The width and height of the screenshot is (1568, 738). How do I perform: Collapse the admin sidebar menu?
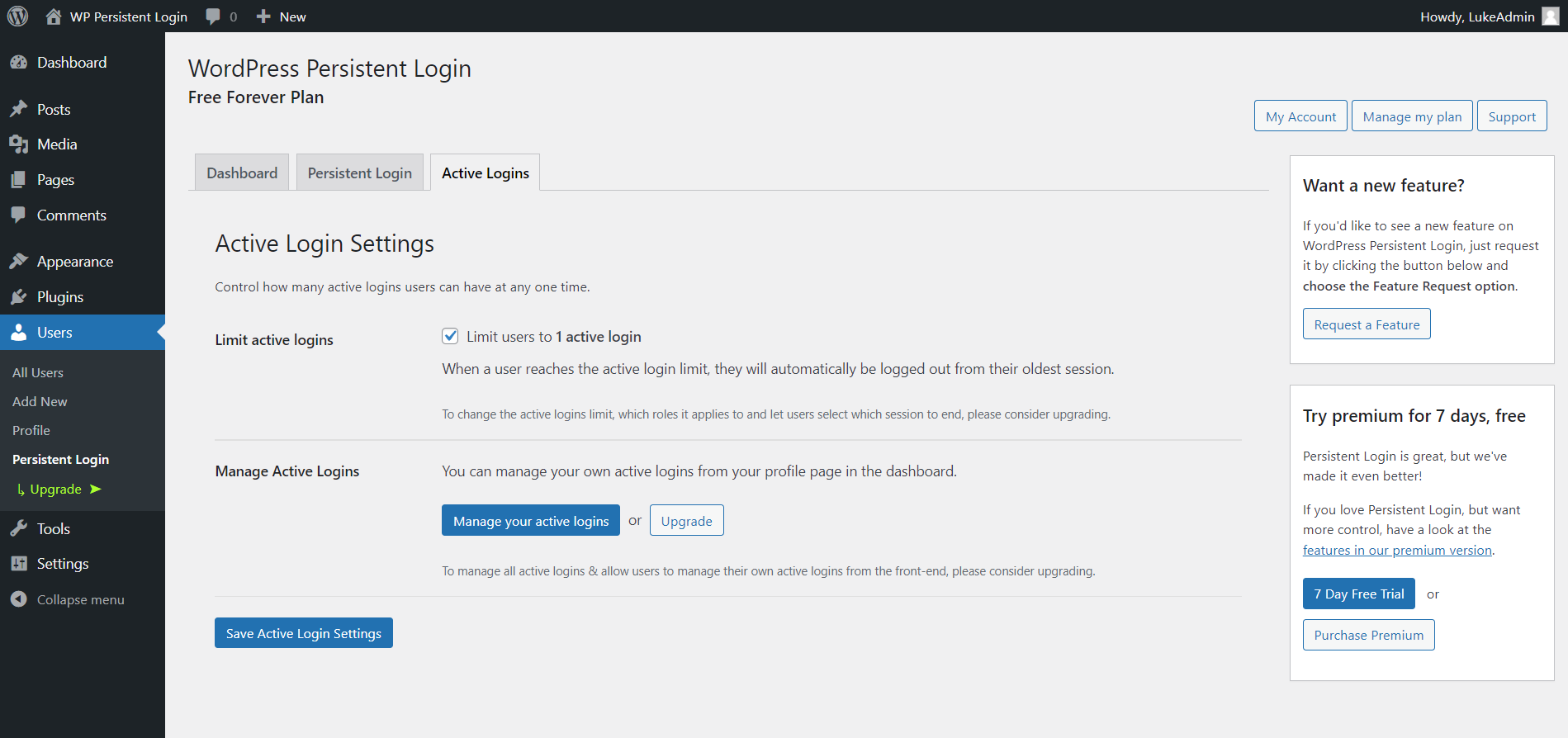click(x=83, y=599)
